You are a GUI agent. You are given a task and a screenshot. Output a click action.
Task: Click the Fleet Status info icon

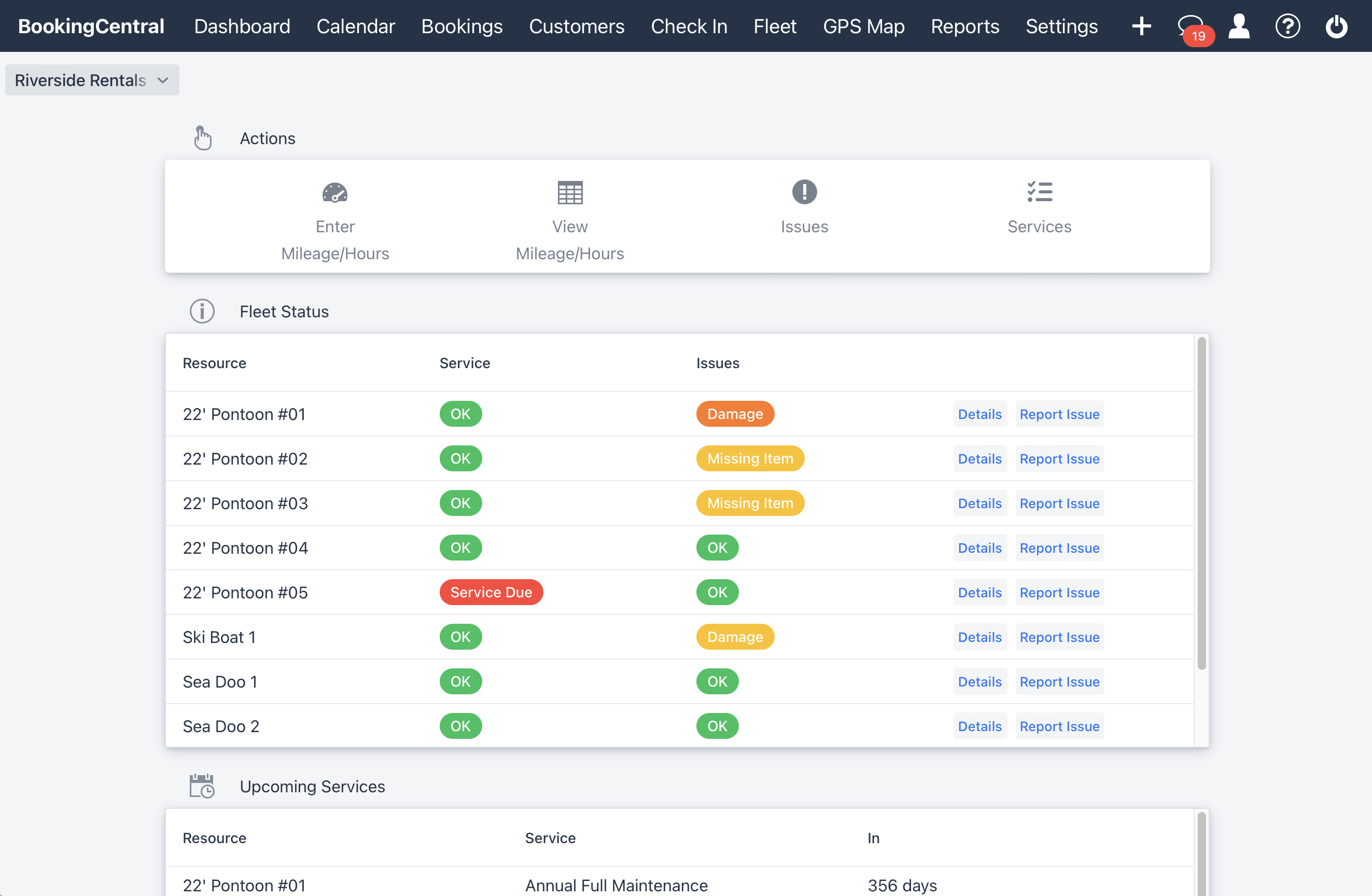click(x=202, y=311)
